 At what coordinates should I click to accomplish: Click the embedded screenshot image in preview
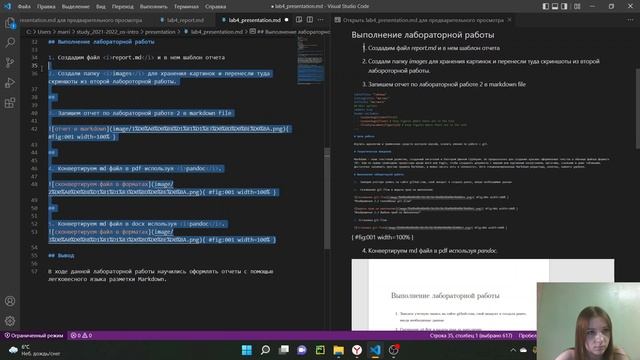point(482,161)
